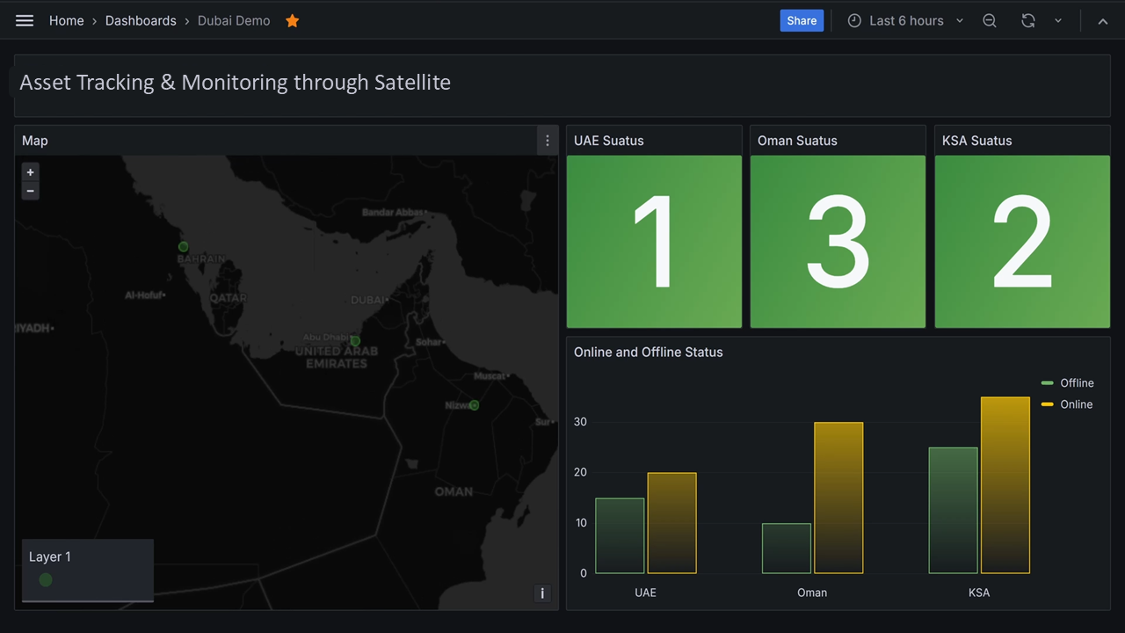Click the map zoom in button

[x=30, y=171]
